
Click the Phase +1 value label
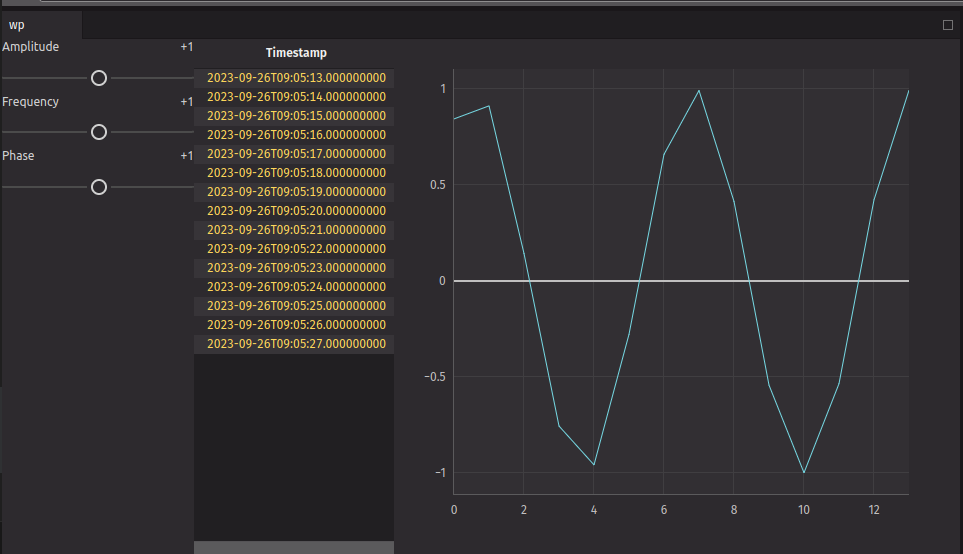coord(186,156)
